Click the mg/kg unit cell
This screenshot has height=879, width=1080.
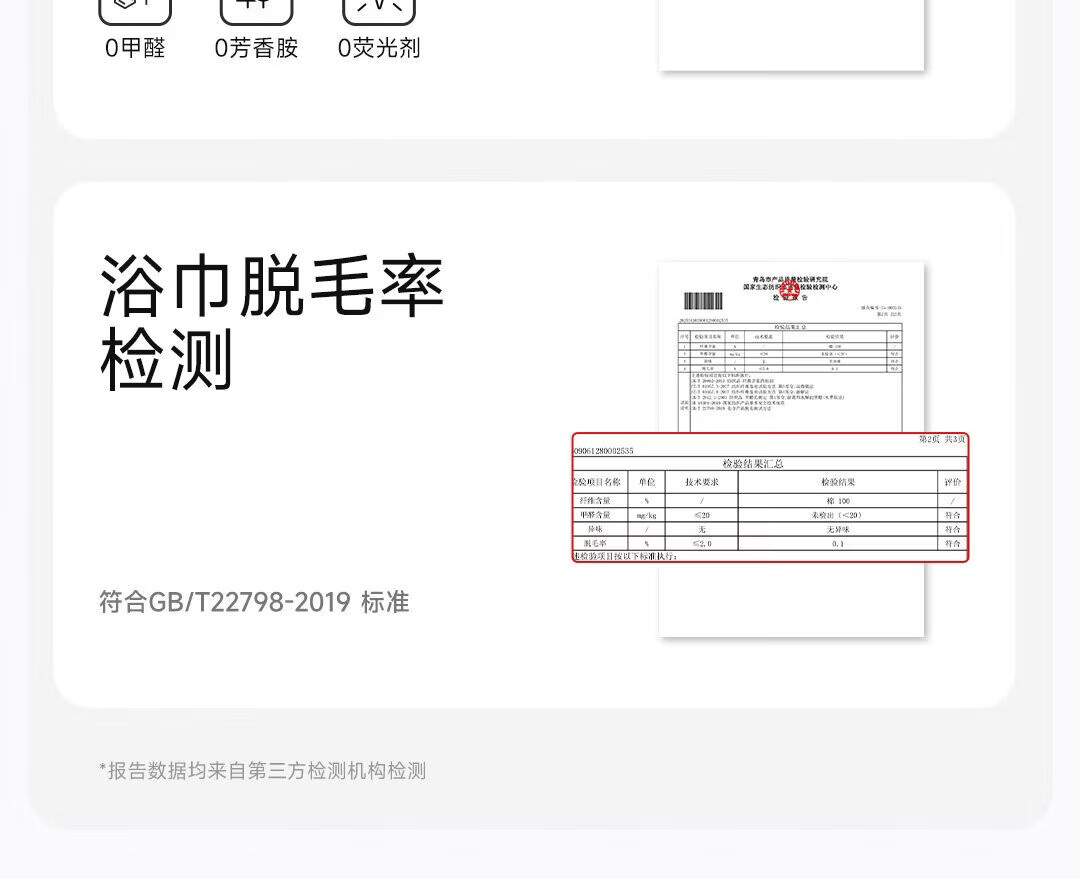647,515
